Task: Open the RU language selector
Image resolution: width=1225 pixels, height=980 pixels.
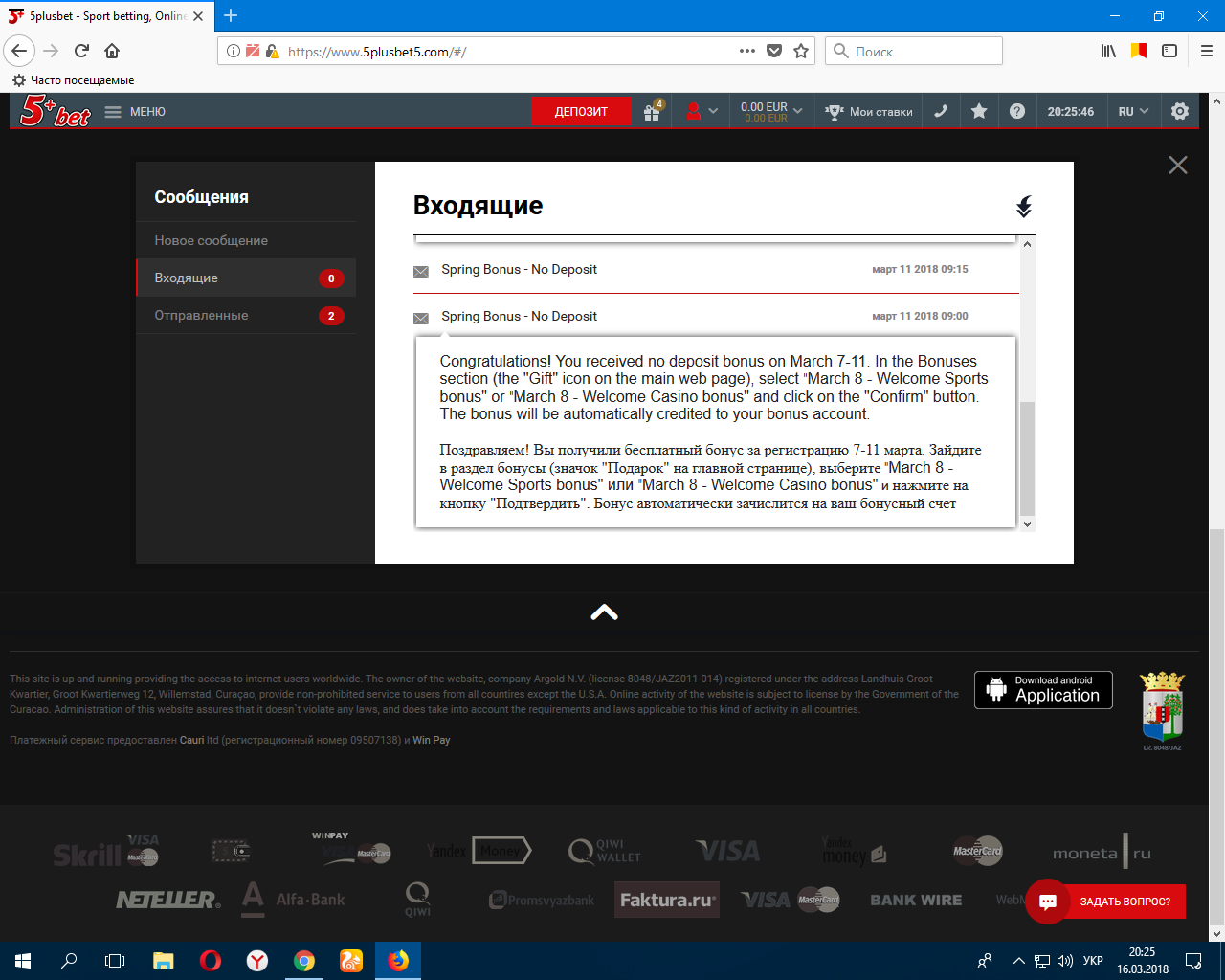Action: pos(1133,112)
